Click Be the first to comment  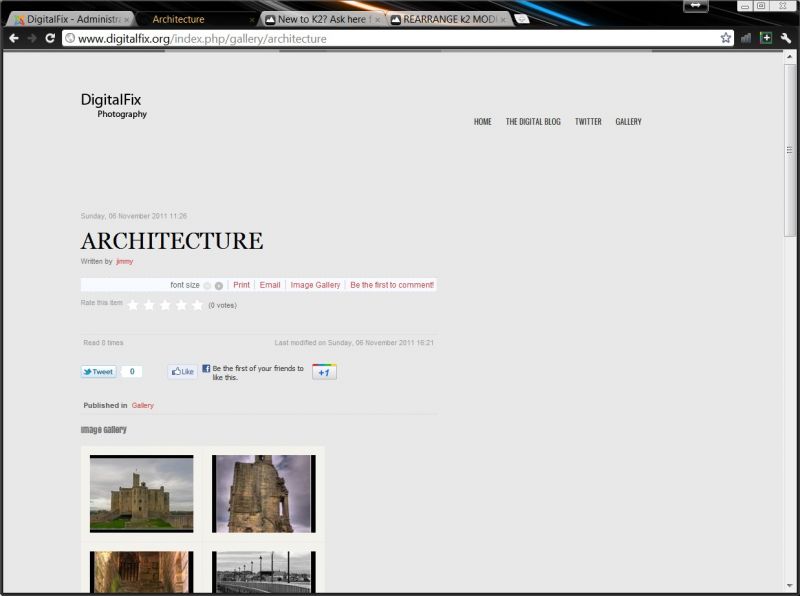point(392,285)
